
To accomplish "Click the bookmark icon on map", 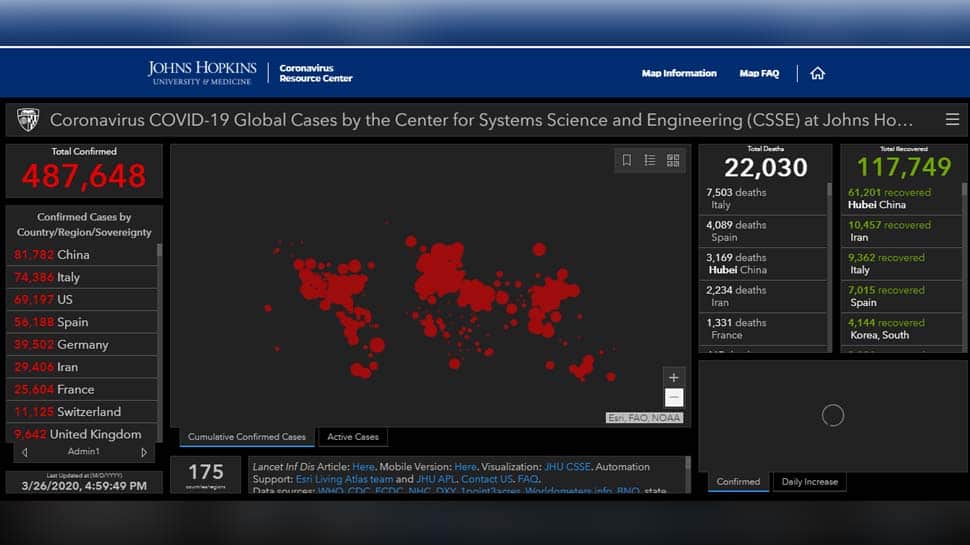I will (x=627, y=160).
